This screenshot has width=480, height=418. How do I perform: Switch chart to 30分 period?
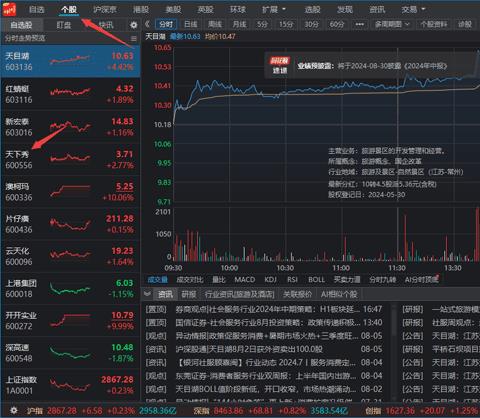(311, 24)
